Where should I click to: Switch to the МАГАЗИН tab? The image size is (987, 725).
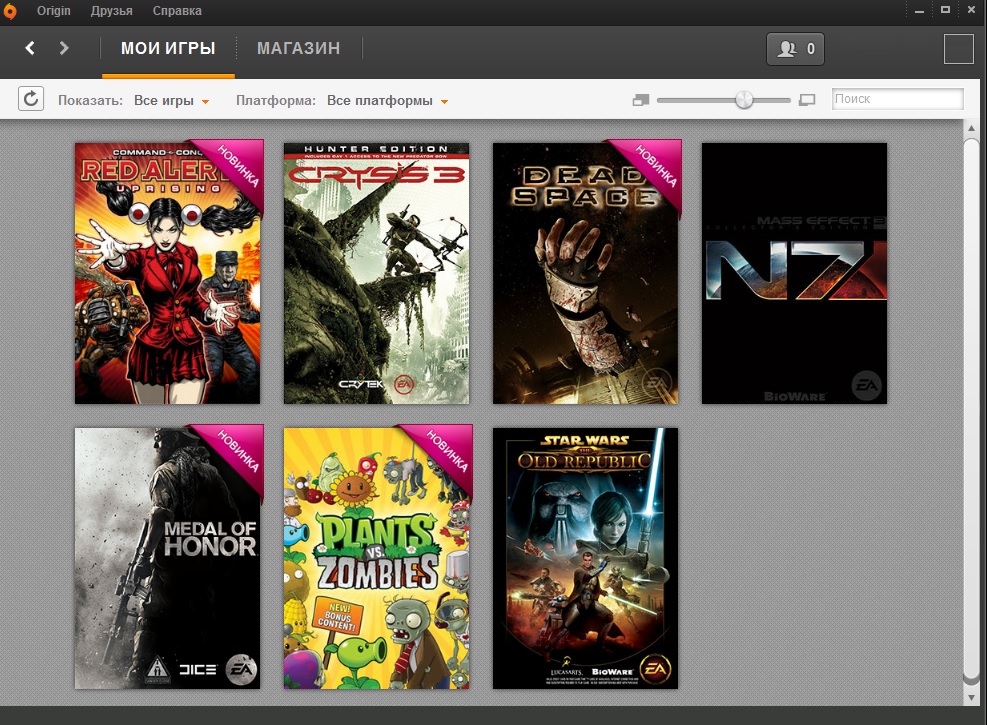(x=298, y=48)
